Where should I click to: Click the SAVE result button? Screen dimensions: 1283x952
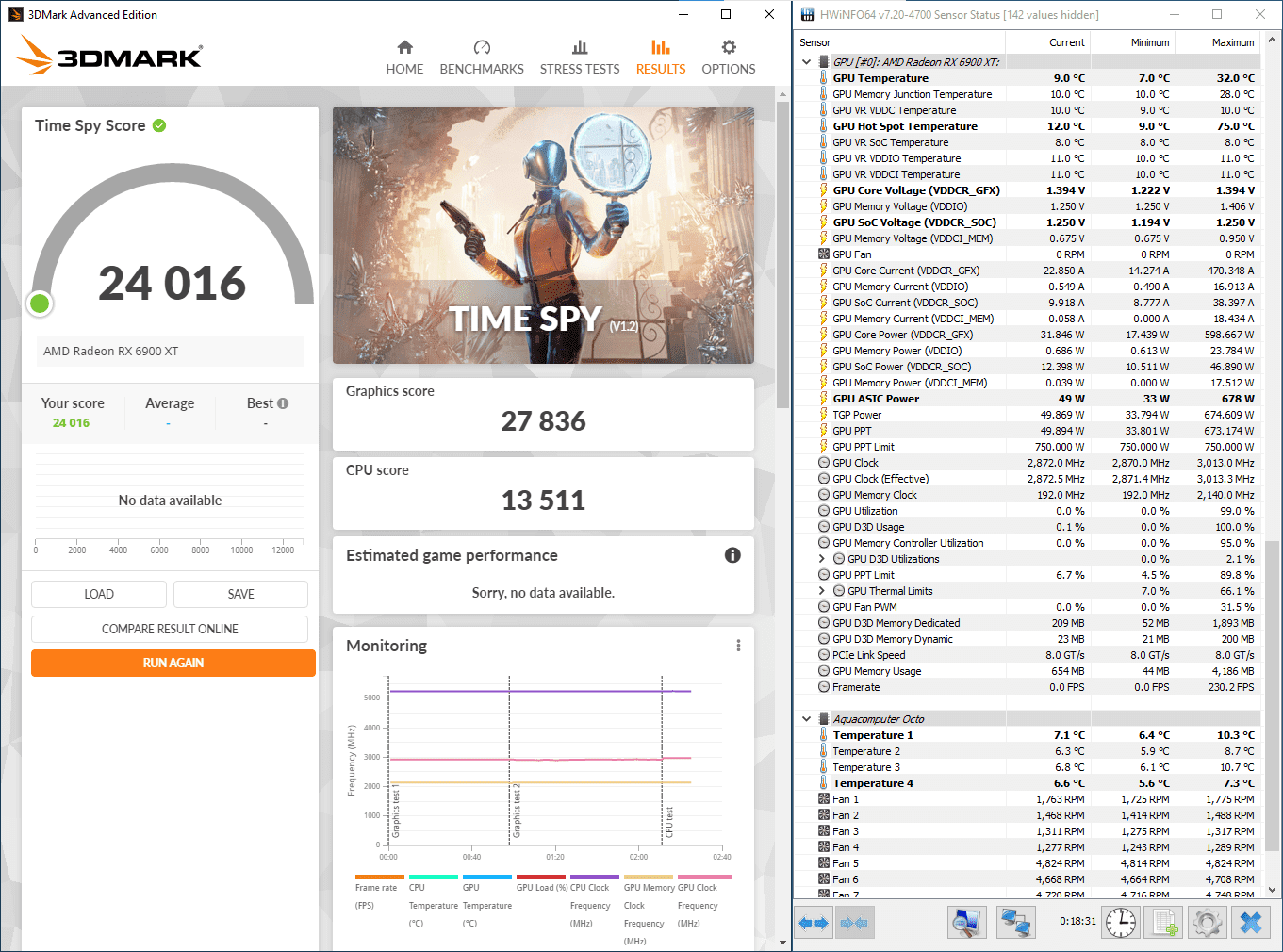point(240,594)
